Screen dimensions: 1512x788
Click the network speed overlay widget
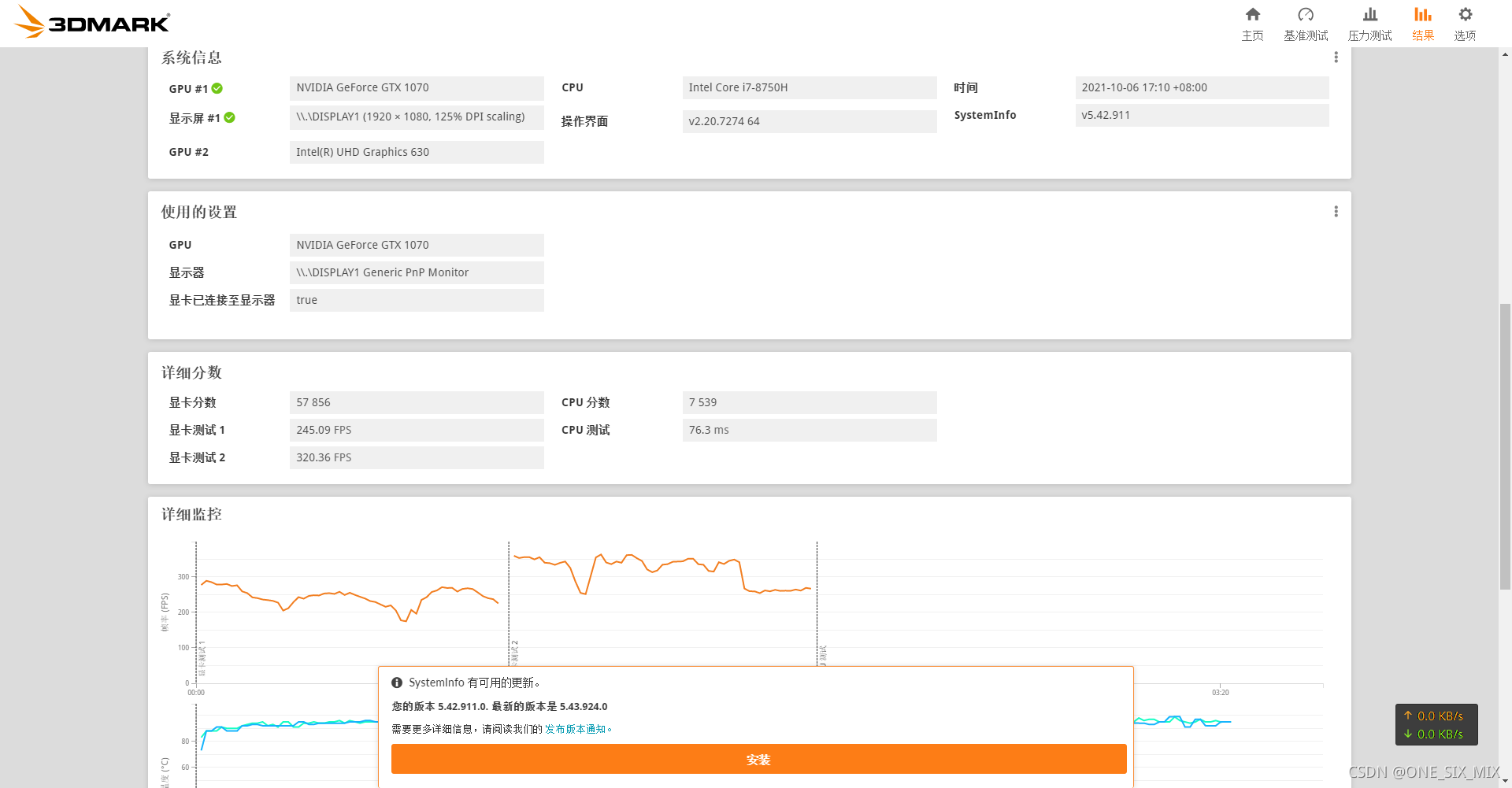(1436, 724)
